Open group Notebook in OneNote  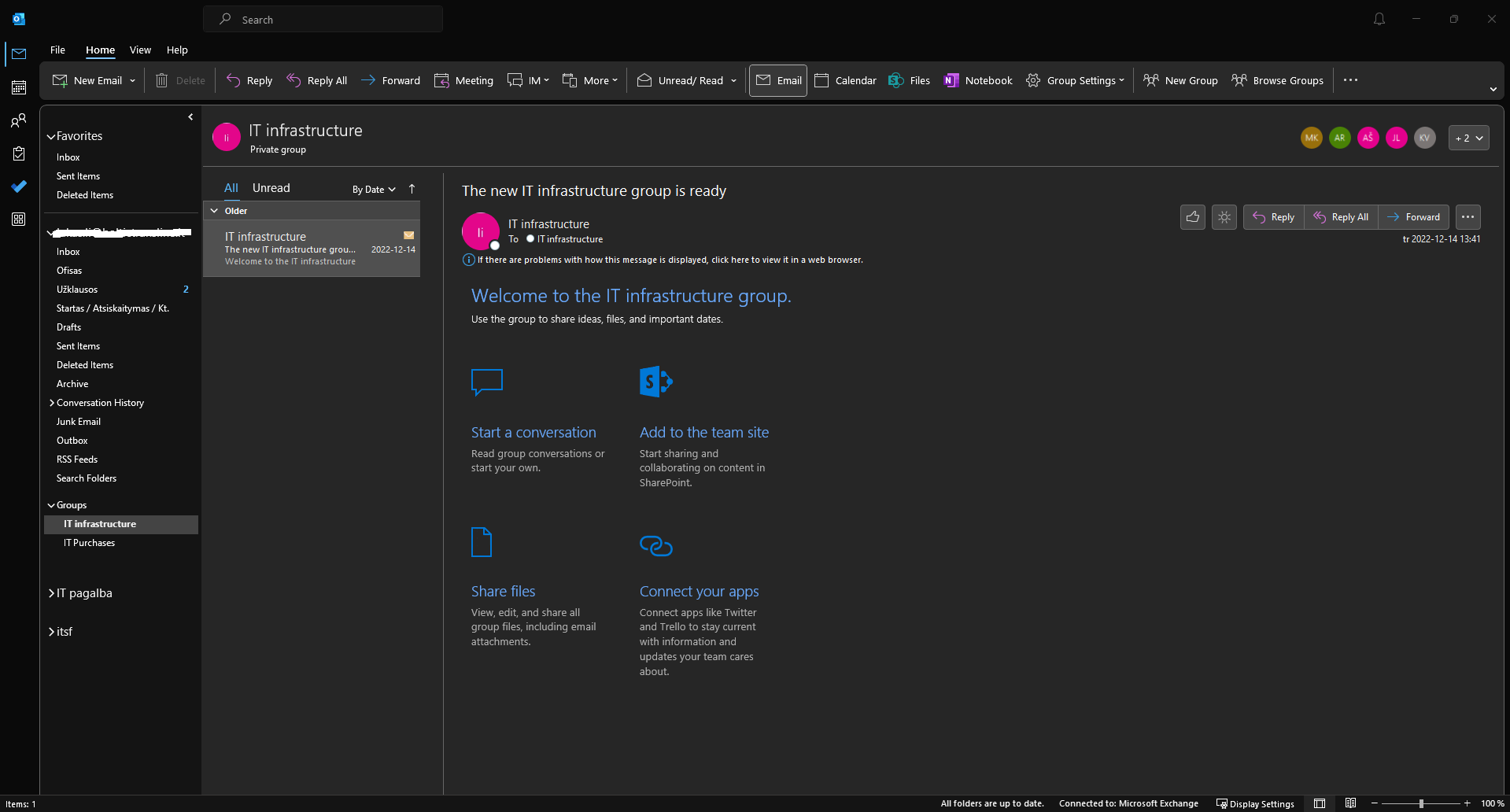[x=978, y=80]
